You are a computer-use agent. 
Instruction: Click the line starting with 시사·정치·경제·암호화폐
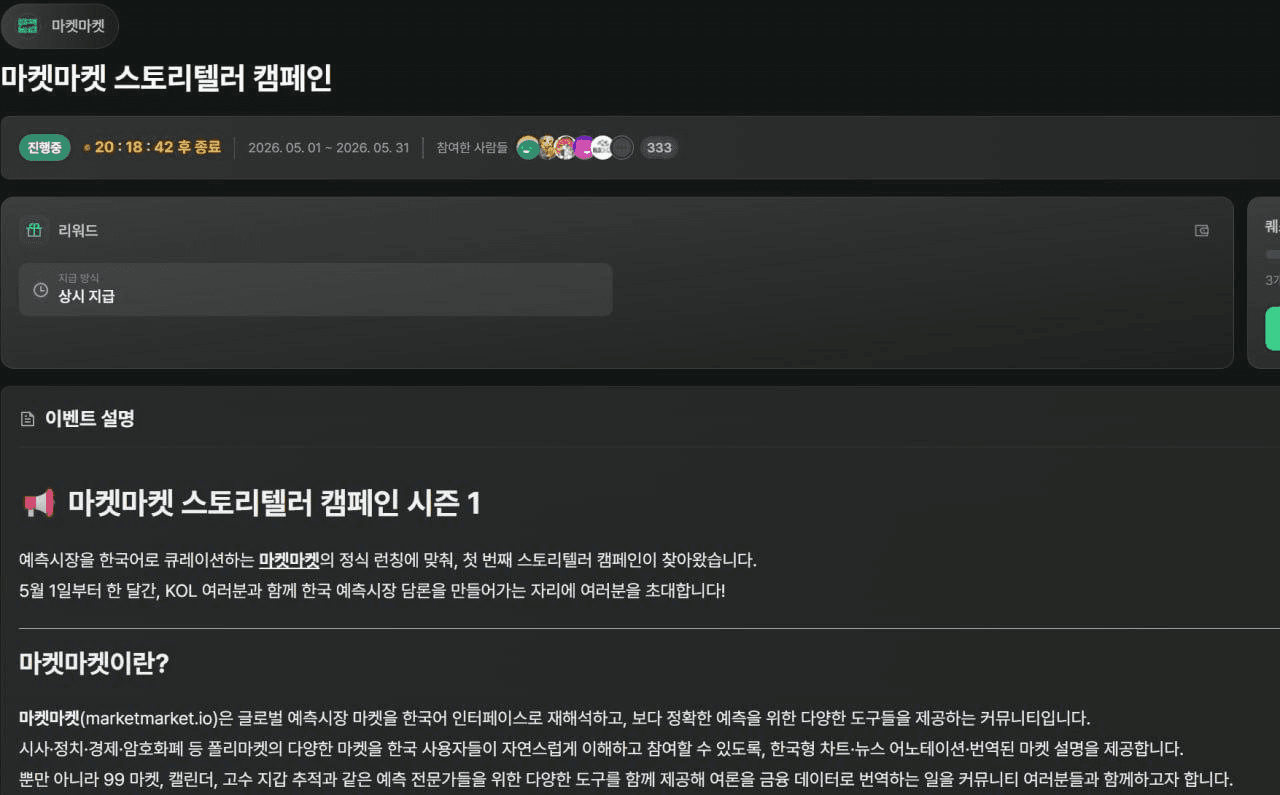pyautogui.click(x=601, y=749)
